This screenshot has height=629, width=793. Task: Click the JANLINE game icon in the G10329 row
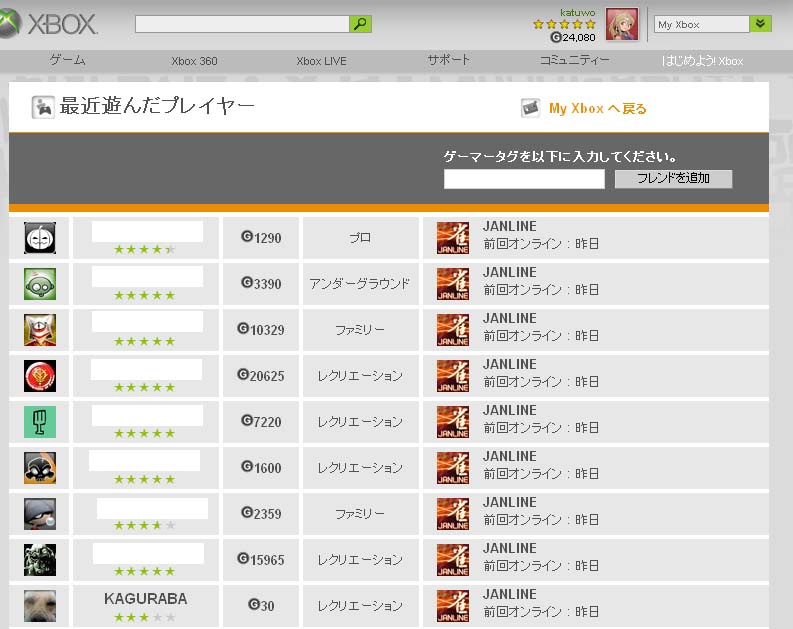pyautogui.click(x=453, y=330)
